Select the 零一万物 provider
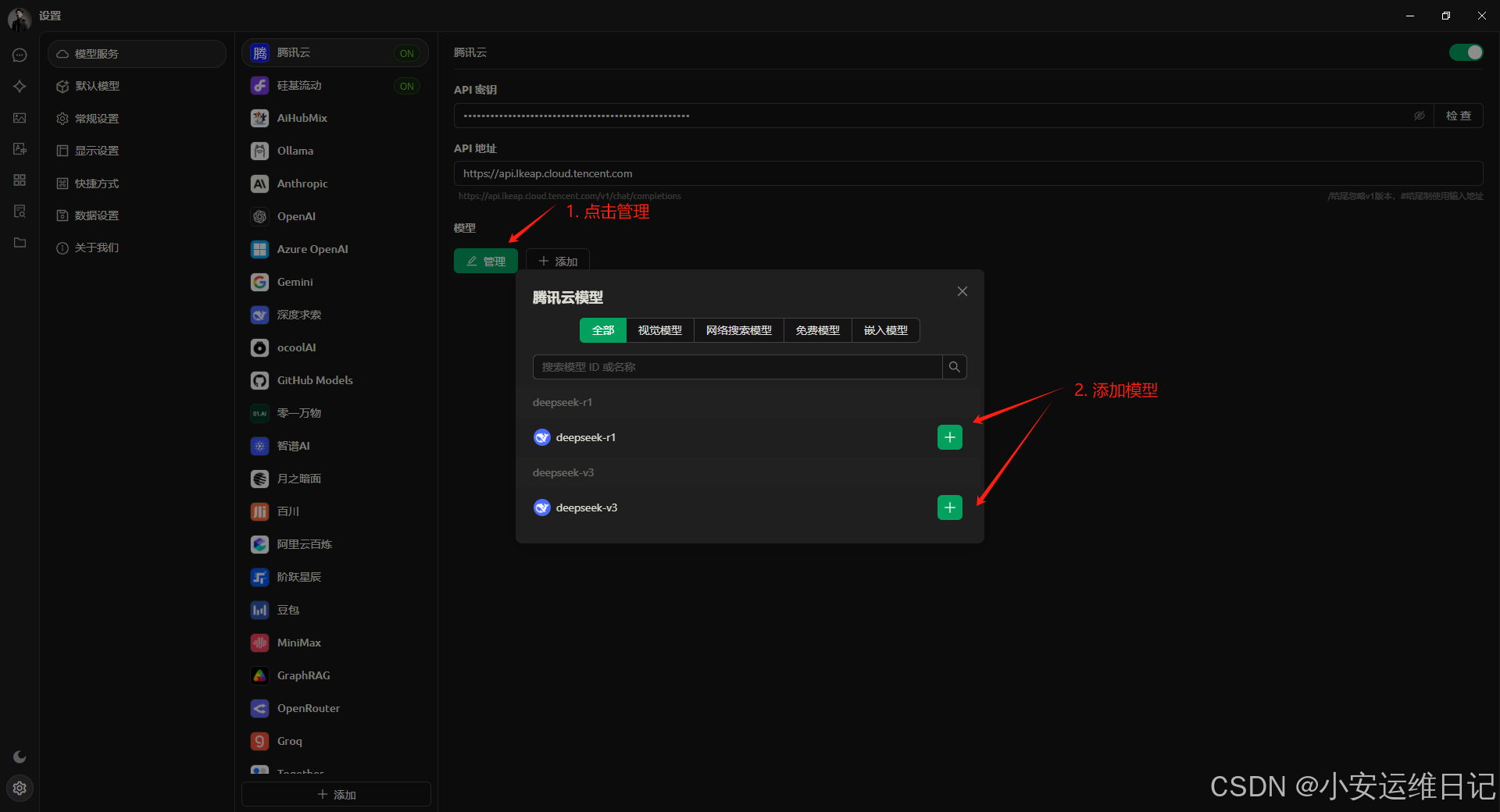 tap(334, 413)
